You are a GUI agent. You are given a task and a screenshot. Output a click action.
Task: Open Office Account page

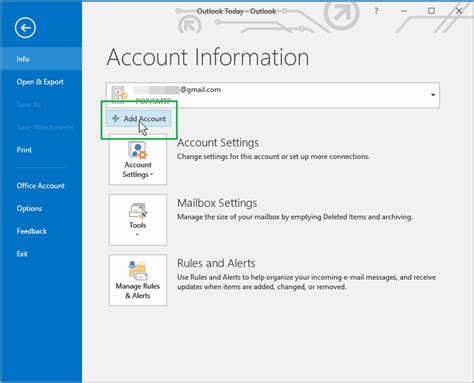[41, 186]
